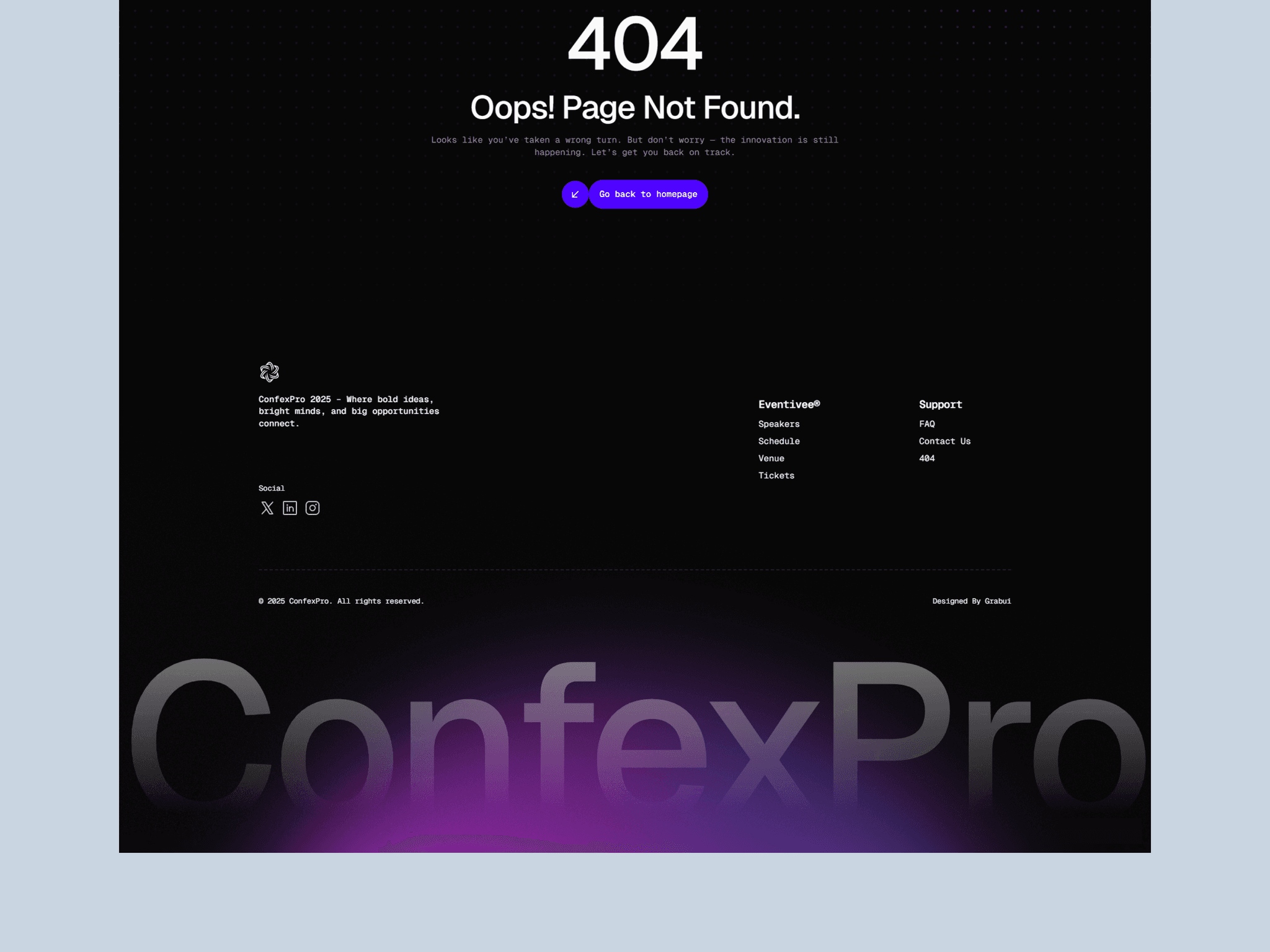Image resolution: width=1270 pixels, height=952 pixels.
Task: Open the LinkedIn social icon
Action: [290, 508]
